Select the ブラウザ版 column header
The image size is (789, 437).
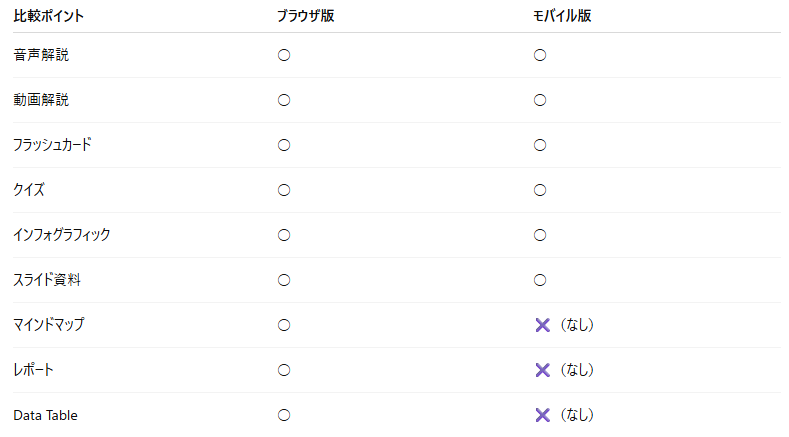305,16
